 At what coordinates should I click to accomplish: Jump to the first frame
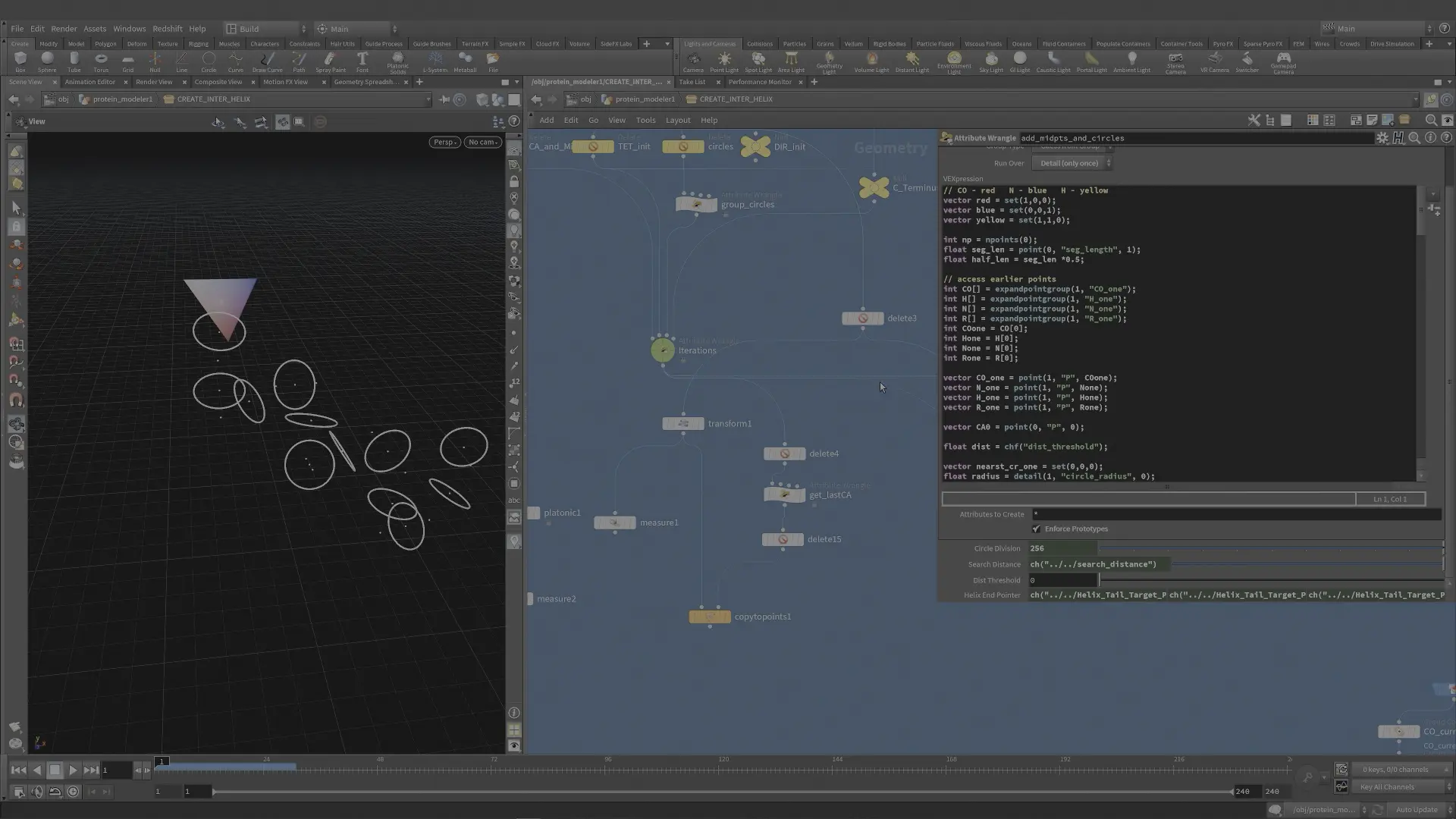point(18,770)
